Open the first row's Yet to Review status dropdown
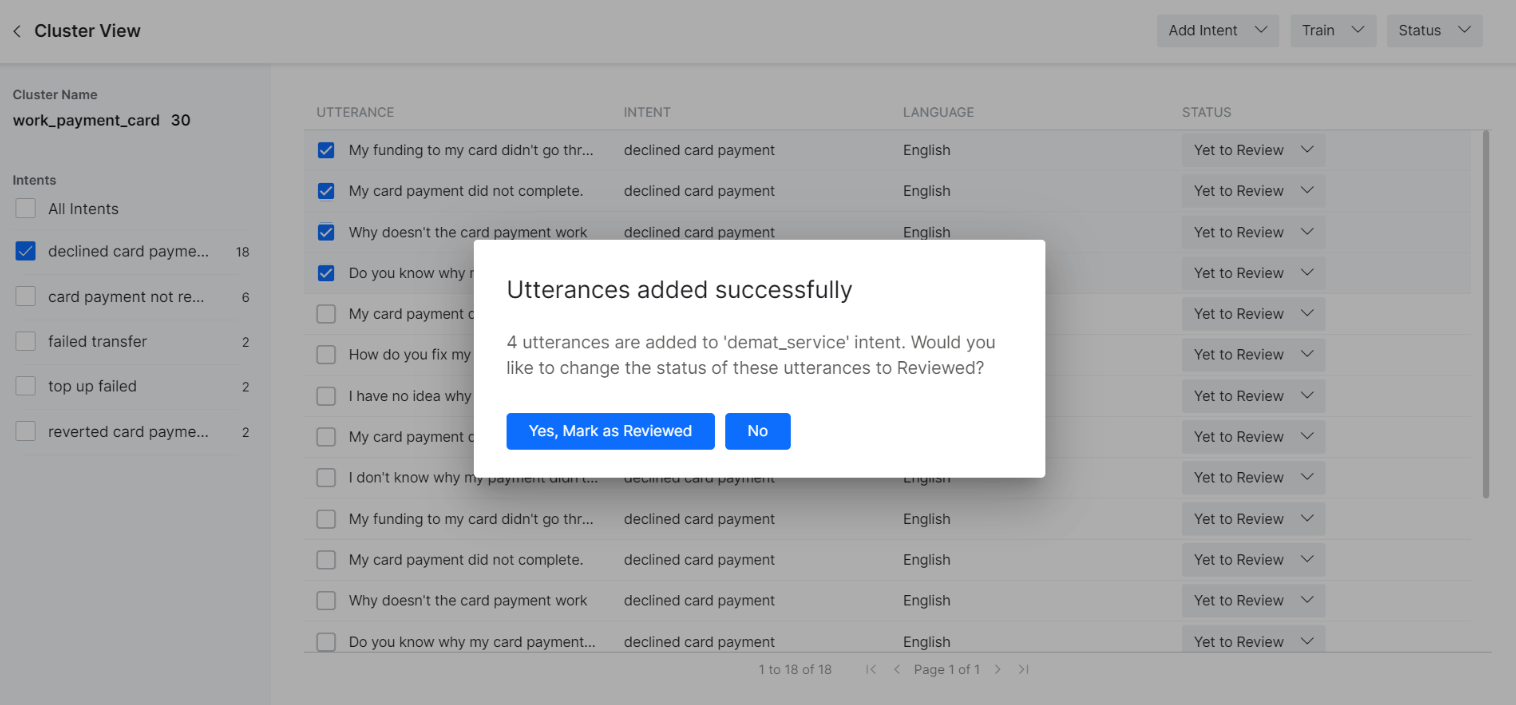1516x705 pixels. pos(1253,150)
